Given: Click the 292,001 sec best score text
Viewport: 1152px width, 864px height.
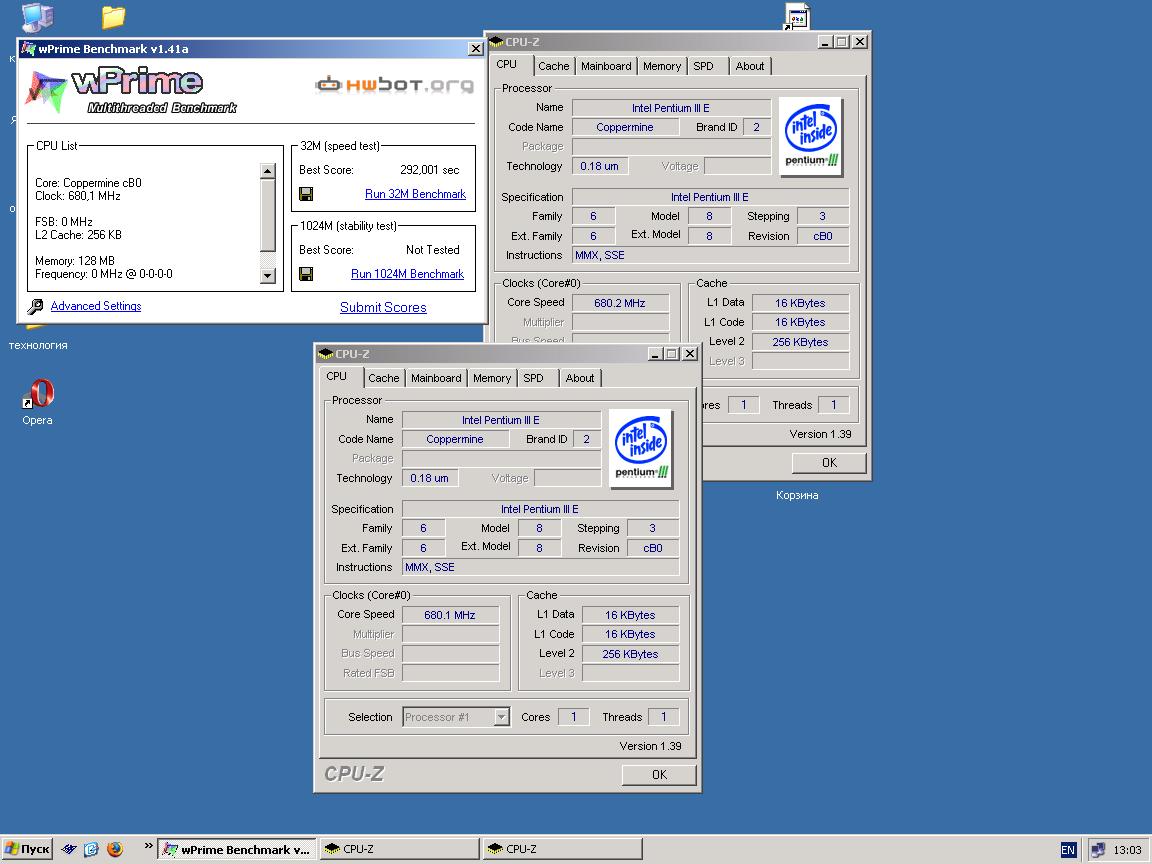Looking at the screenshot, I should coord(430,170).
